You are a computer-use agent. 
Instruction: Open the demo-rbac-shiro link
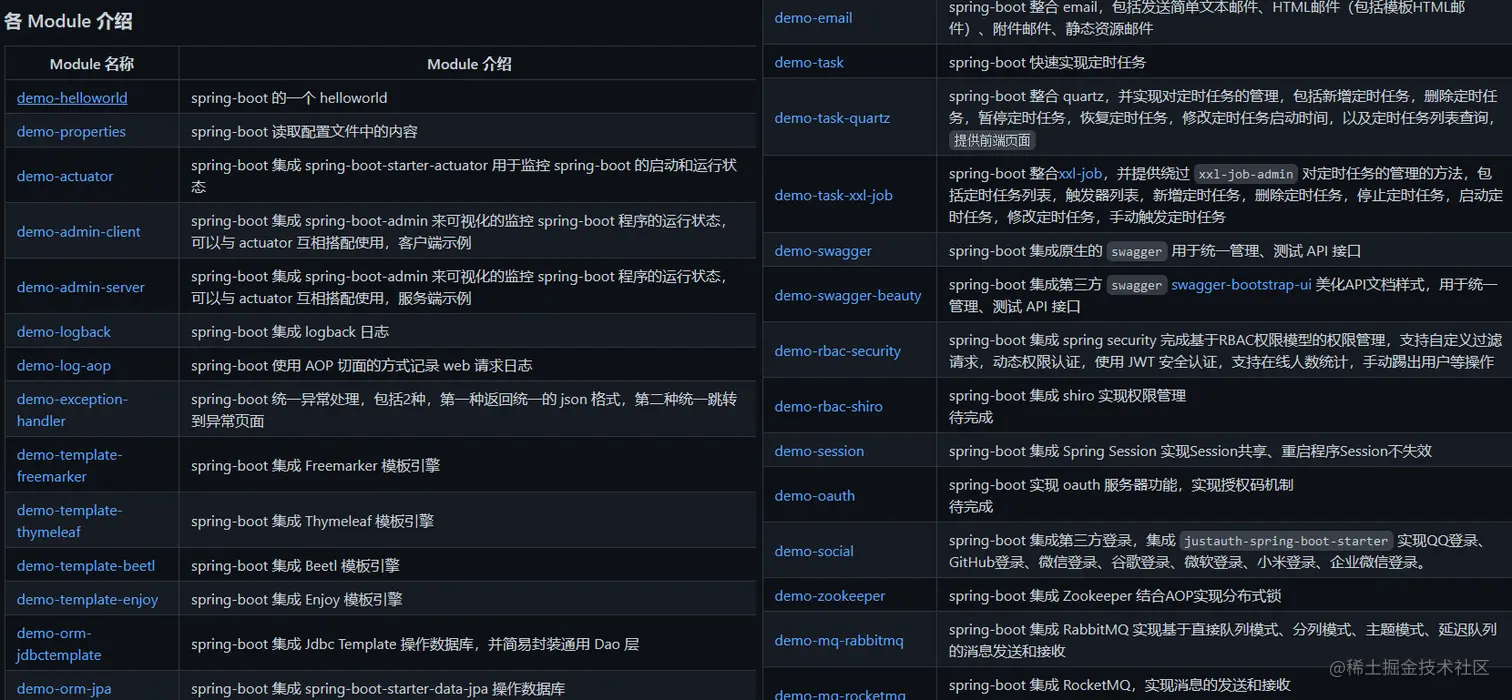tap(829, 407)
